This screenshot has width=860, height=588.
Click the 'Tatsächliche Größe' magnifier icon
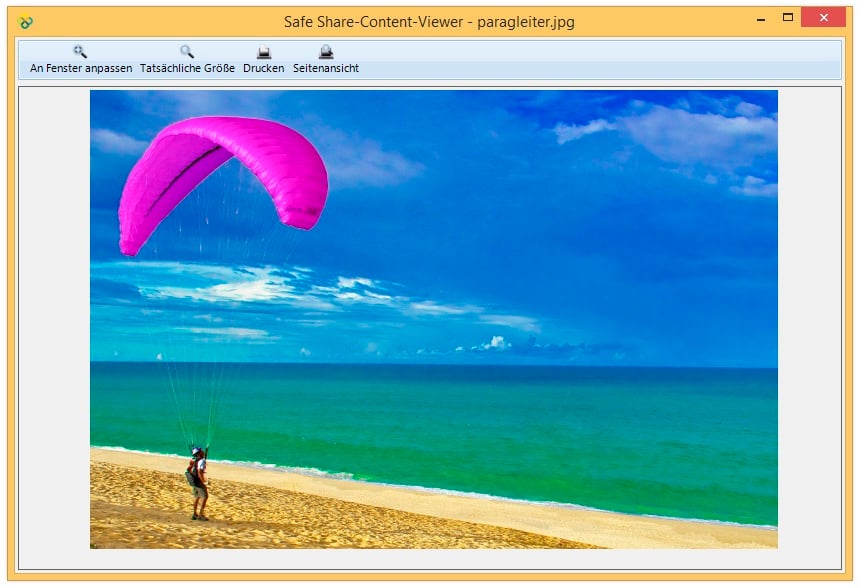point(187,52)
